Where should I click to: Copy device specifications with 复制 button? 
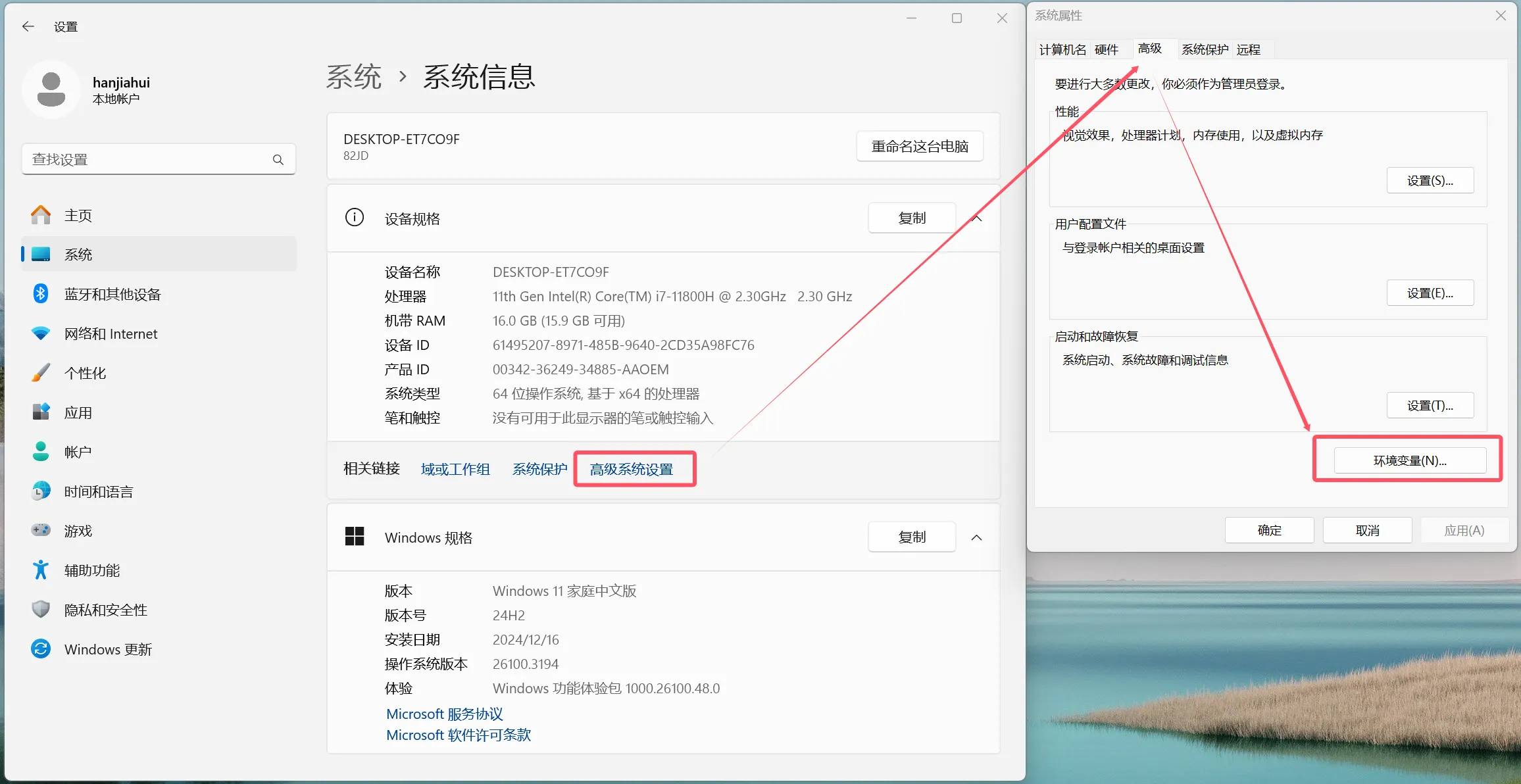pos(912,218)
